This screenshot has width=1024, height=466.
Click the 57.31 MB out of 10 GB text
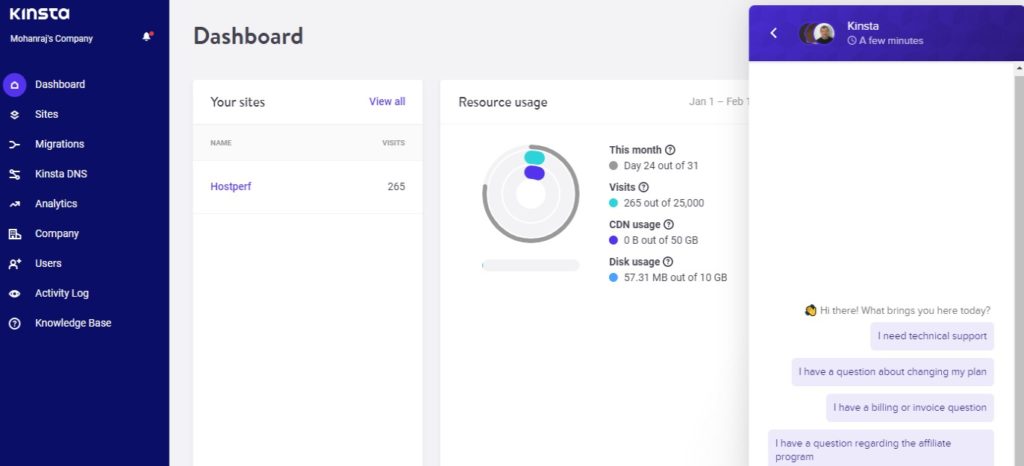[x=675, y=277]
